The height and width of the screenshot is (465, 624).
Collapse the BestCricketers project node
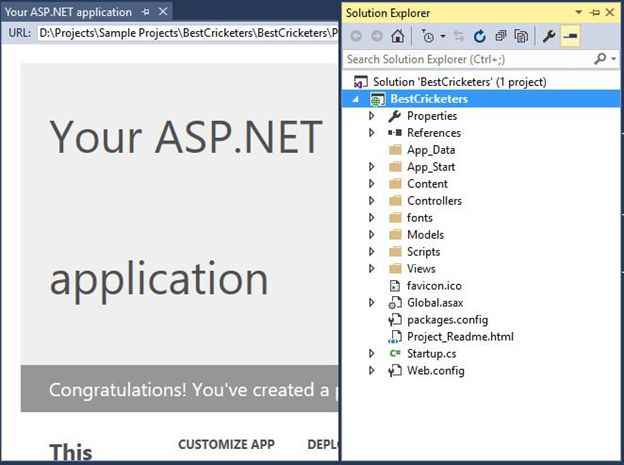tap(355, 99)
